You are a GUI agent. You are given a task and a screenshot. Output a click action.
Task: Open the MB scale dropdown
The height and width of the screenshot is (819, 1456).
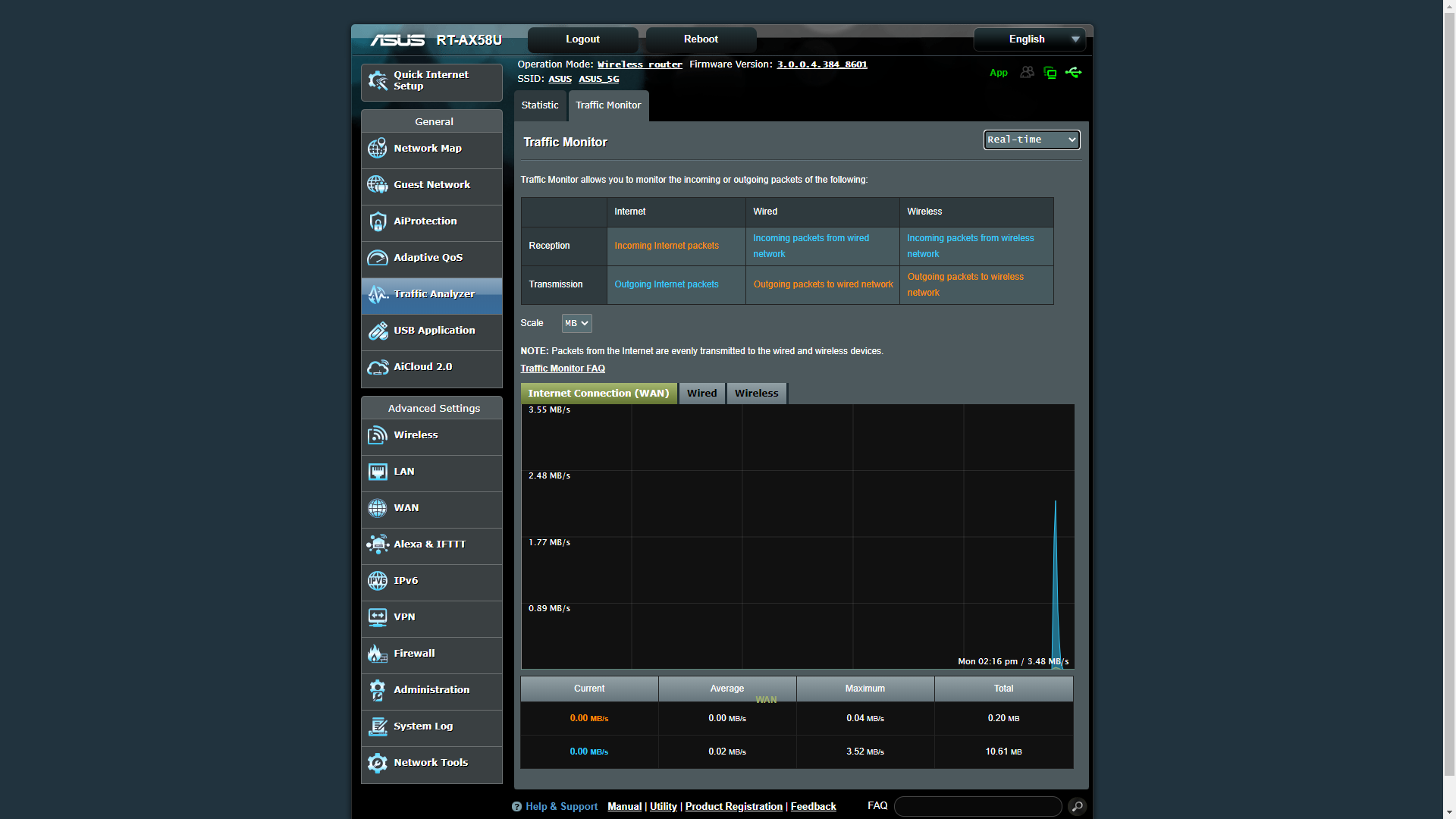click(x=576, y=323)
